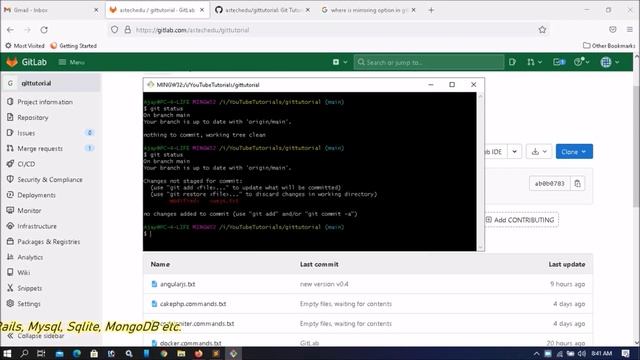
Task: Show hidden system tray icons
Action: 536,353
